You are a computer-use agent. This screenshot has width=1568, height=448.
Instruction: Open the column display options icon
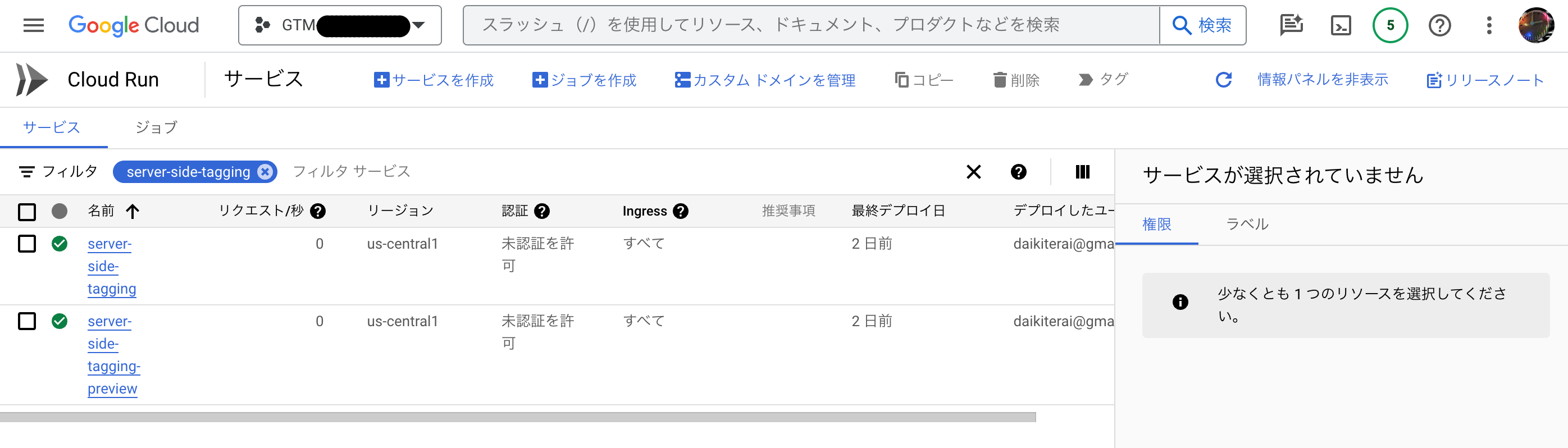(x=1082, y=172)
